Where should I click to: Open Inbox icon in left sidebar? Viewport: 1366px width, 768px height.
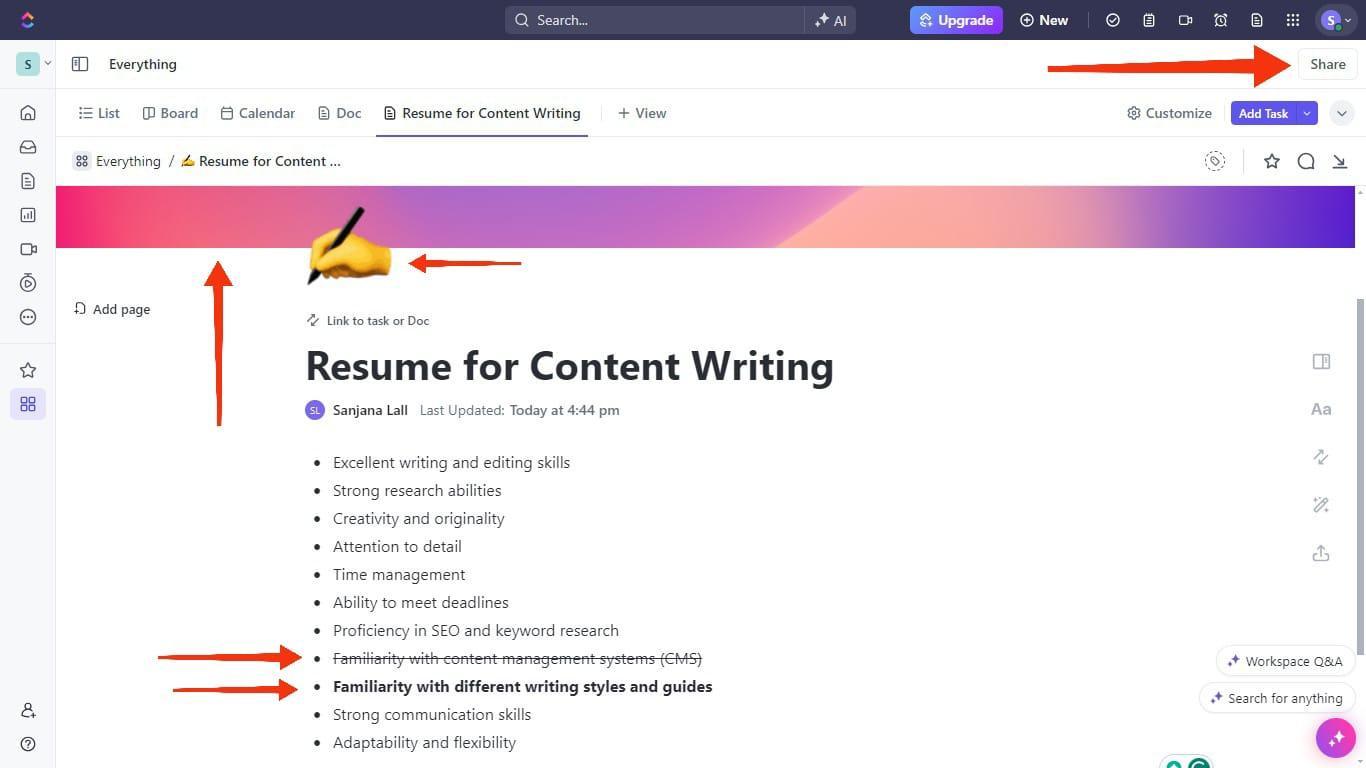(28, 147)
